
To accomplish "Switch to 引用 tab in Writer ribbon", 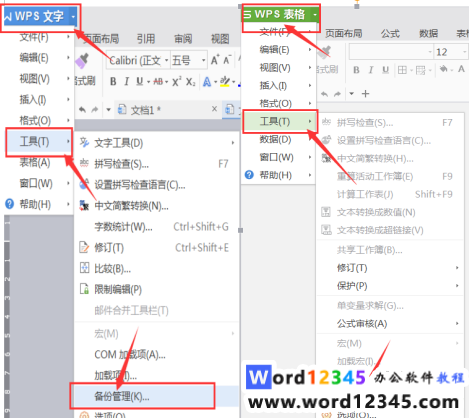I will (x=146, y=39).
